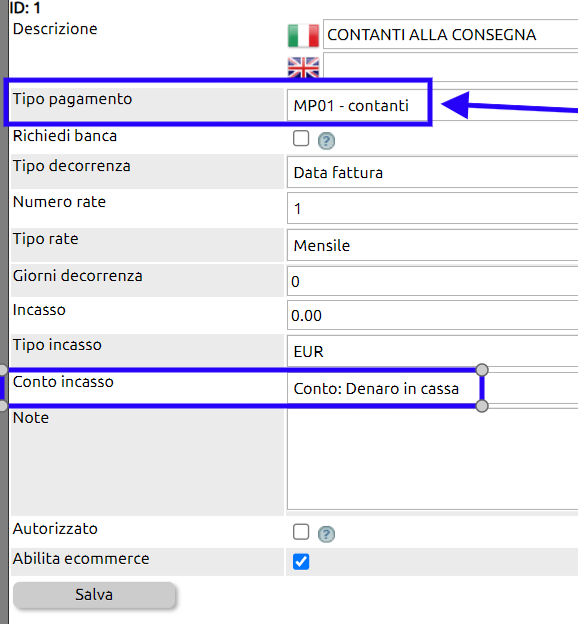This screenshot has width=578, height=624.
Task: Click inside the Note text area
Action: point(433,459)
